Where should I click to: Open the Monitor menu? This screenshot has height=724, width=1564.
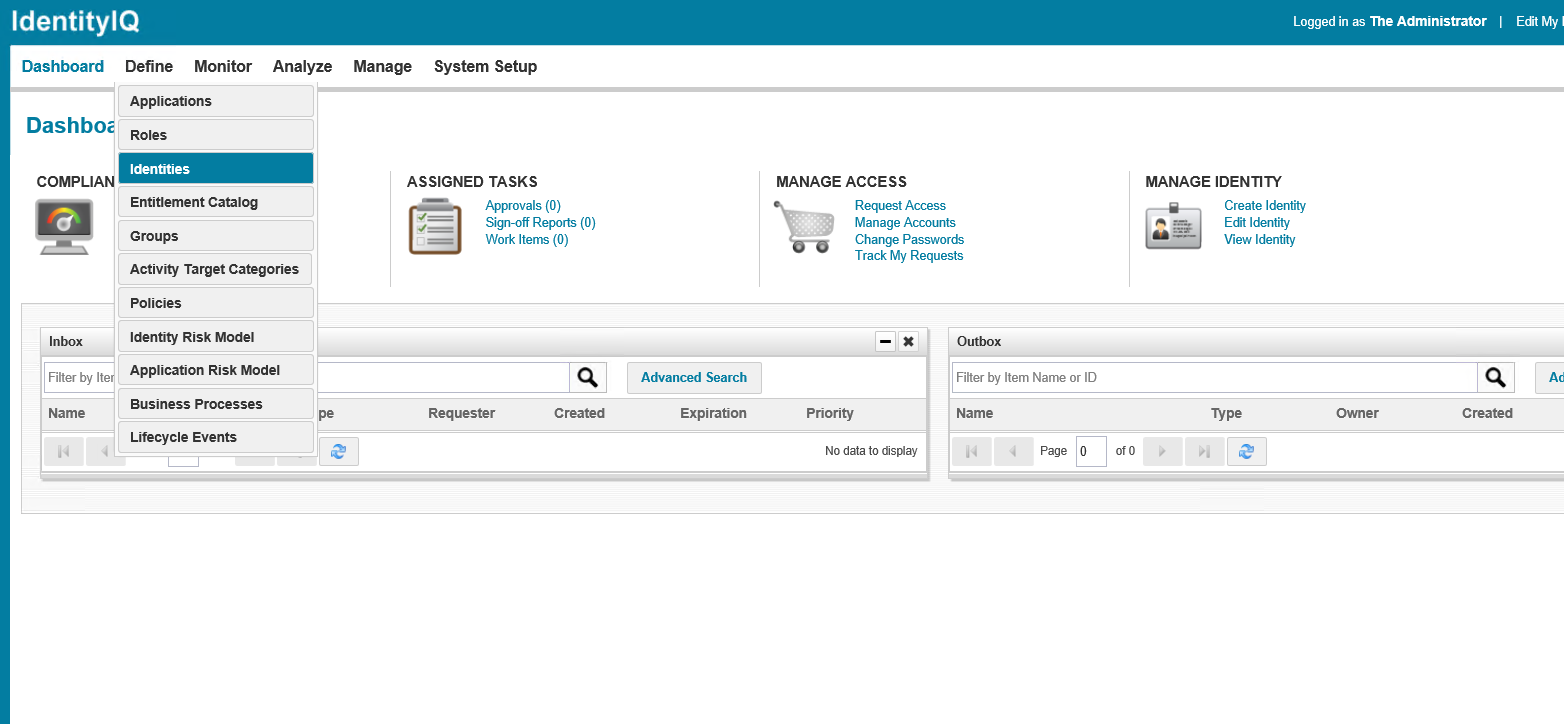point(223,66)
